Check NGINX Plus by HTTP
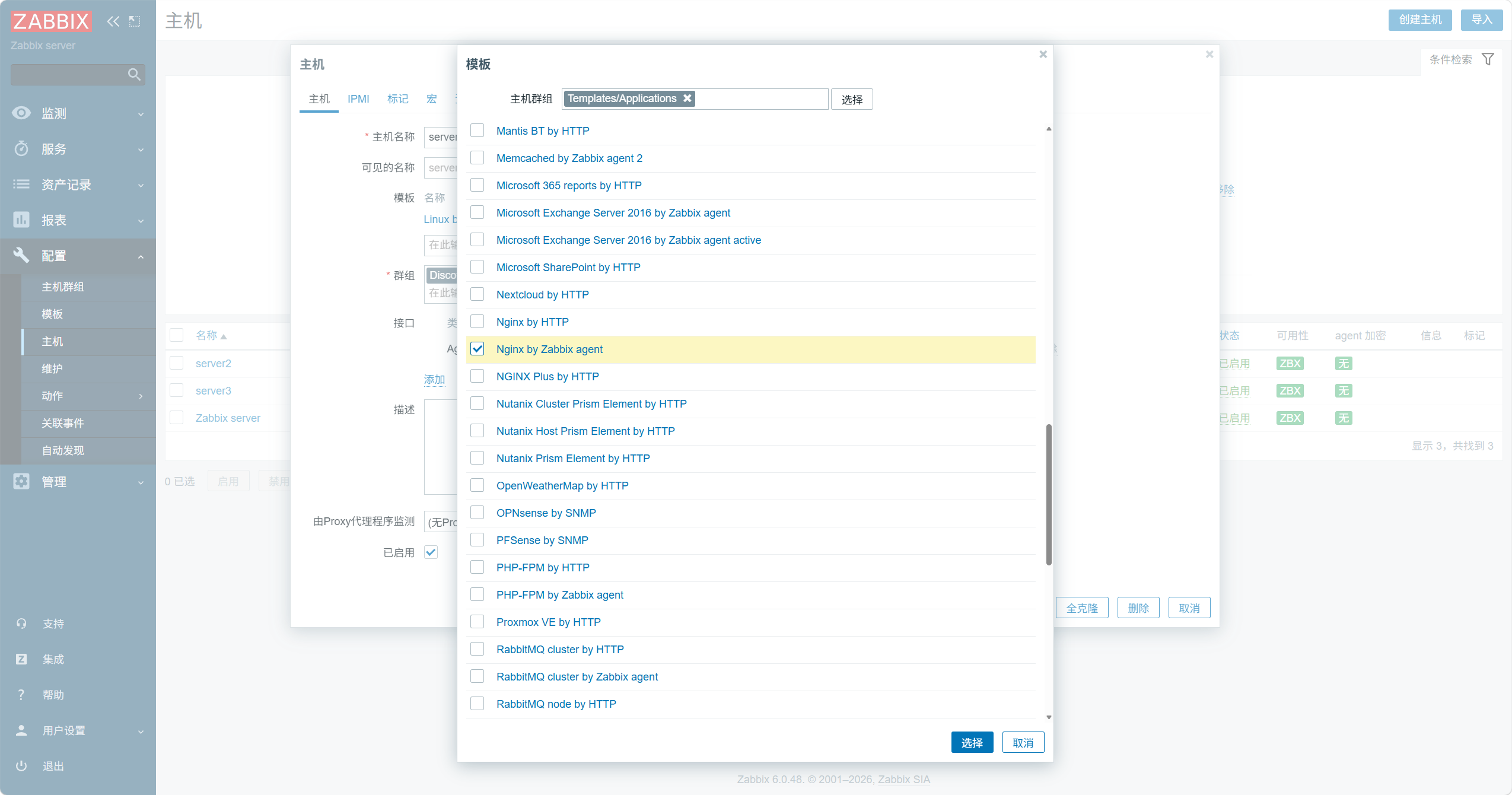The width and height of the screenshot is (1512, 795). [478, 376]
